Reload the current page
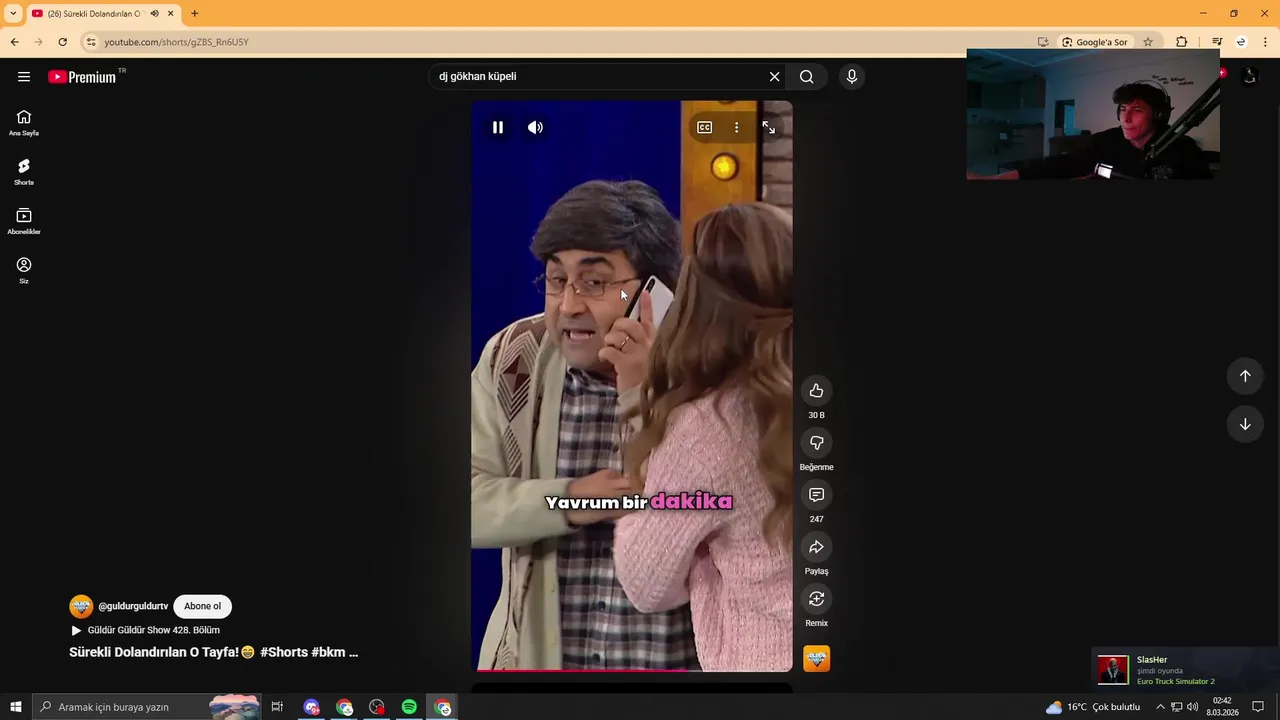The width and height of the screenshot is (1280, 720). (62, 42)
